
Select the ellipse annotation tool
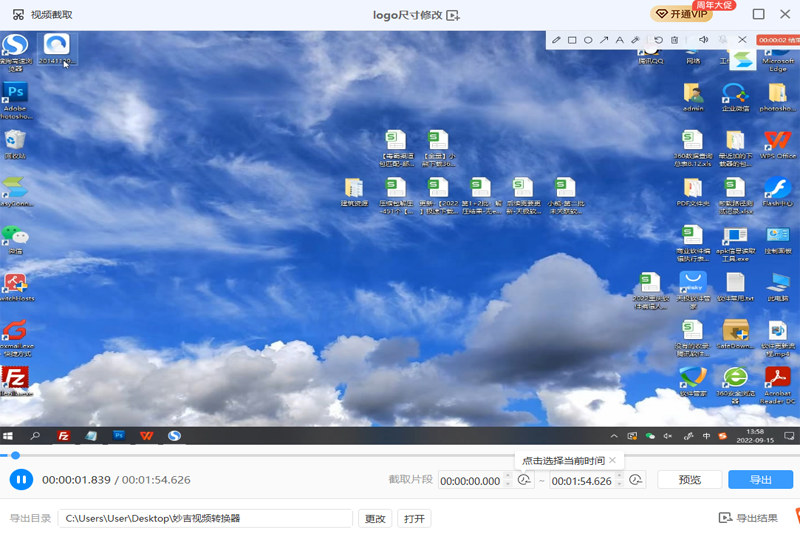click(588, 40)
